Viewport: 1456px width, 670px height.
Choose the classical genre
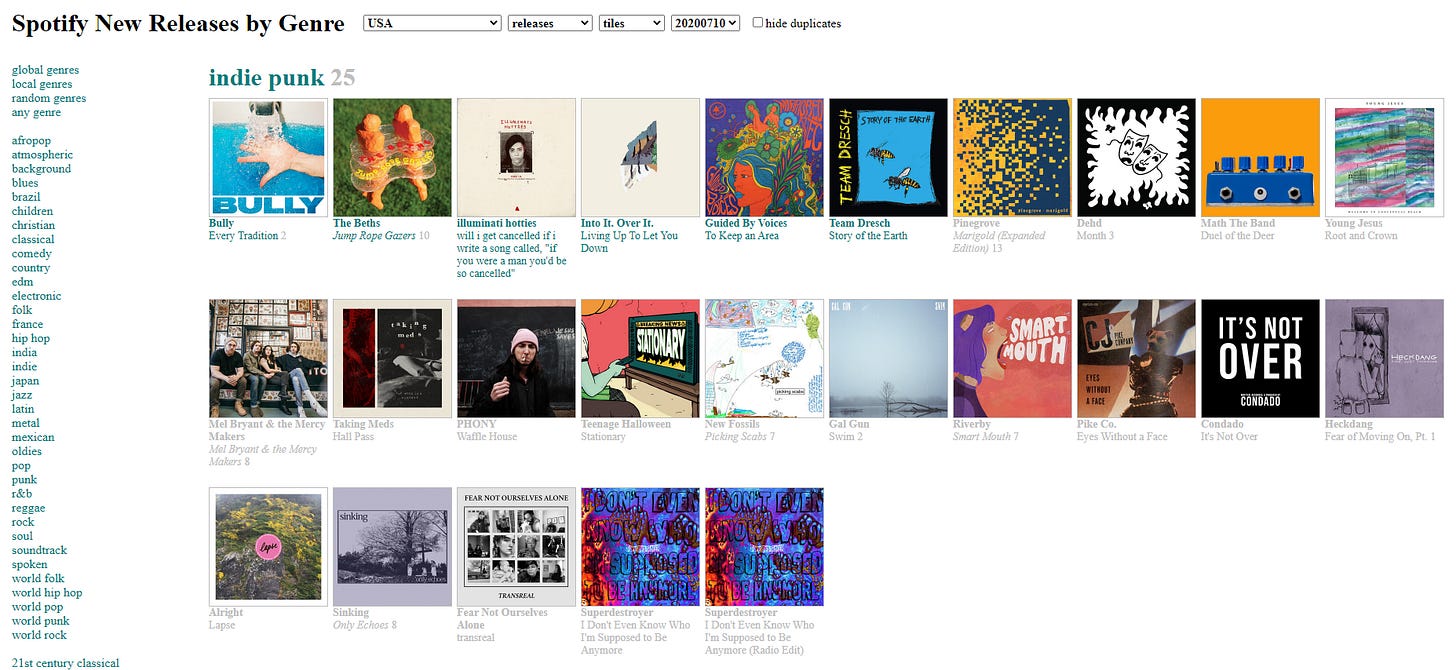tap(33, 240)
